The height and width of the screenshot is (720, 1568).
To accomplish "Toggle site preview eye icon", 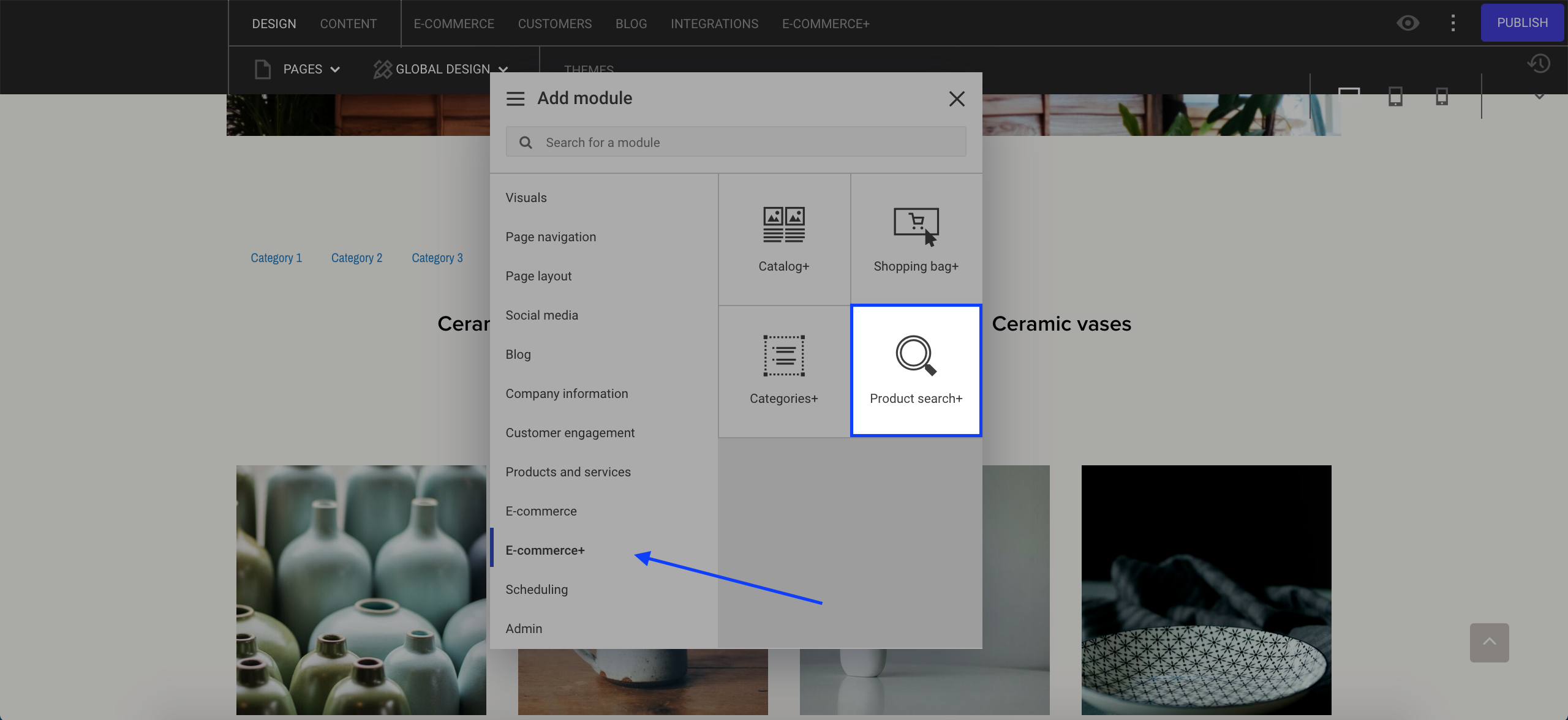I will [x=1408, y=23].
